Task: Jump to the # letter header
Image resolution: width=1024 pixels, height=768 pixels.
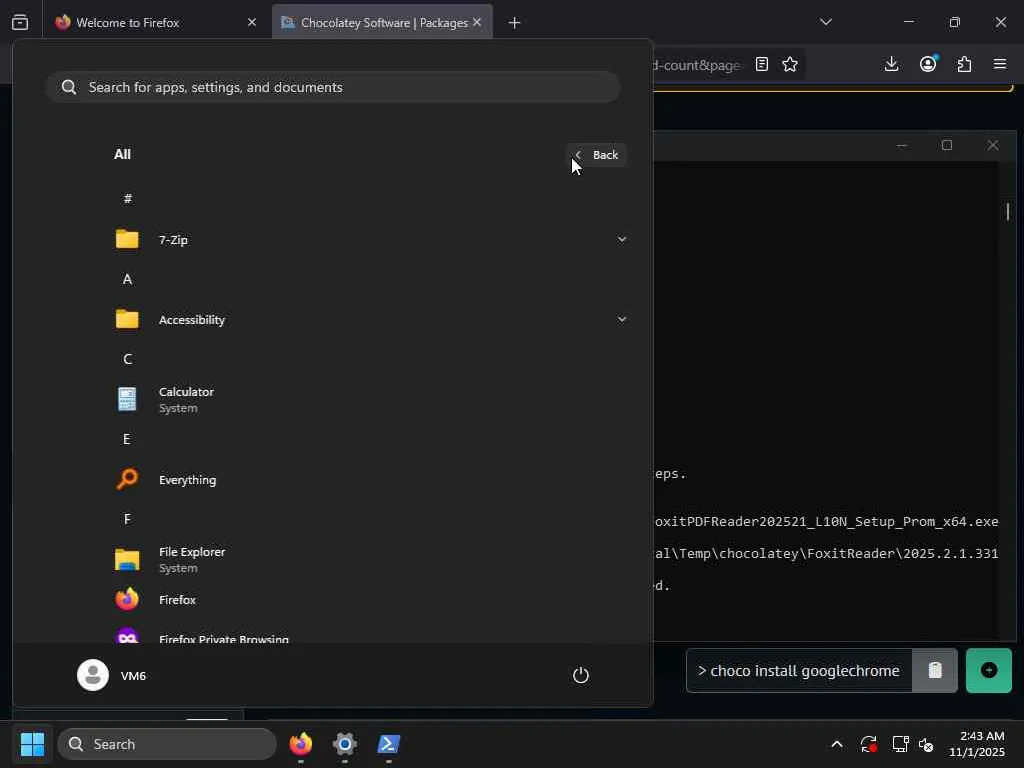Action: tap(127, 199)
